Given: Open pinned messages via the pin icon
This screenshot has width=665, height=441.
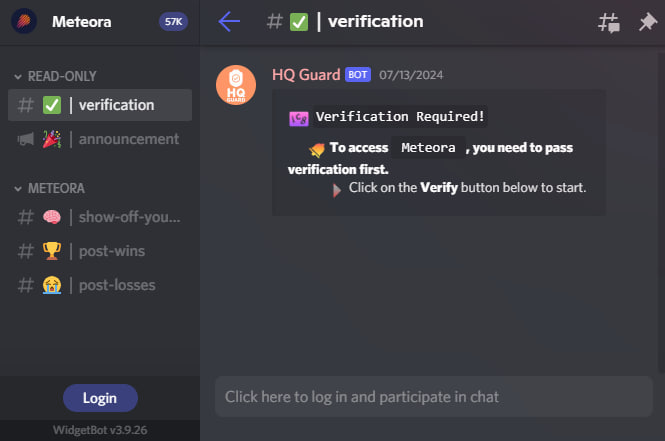Looking at the screenshot, I should click(x=648, y=22).
